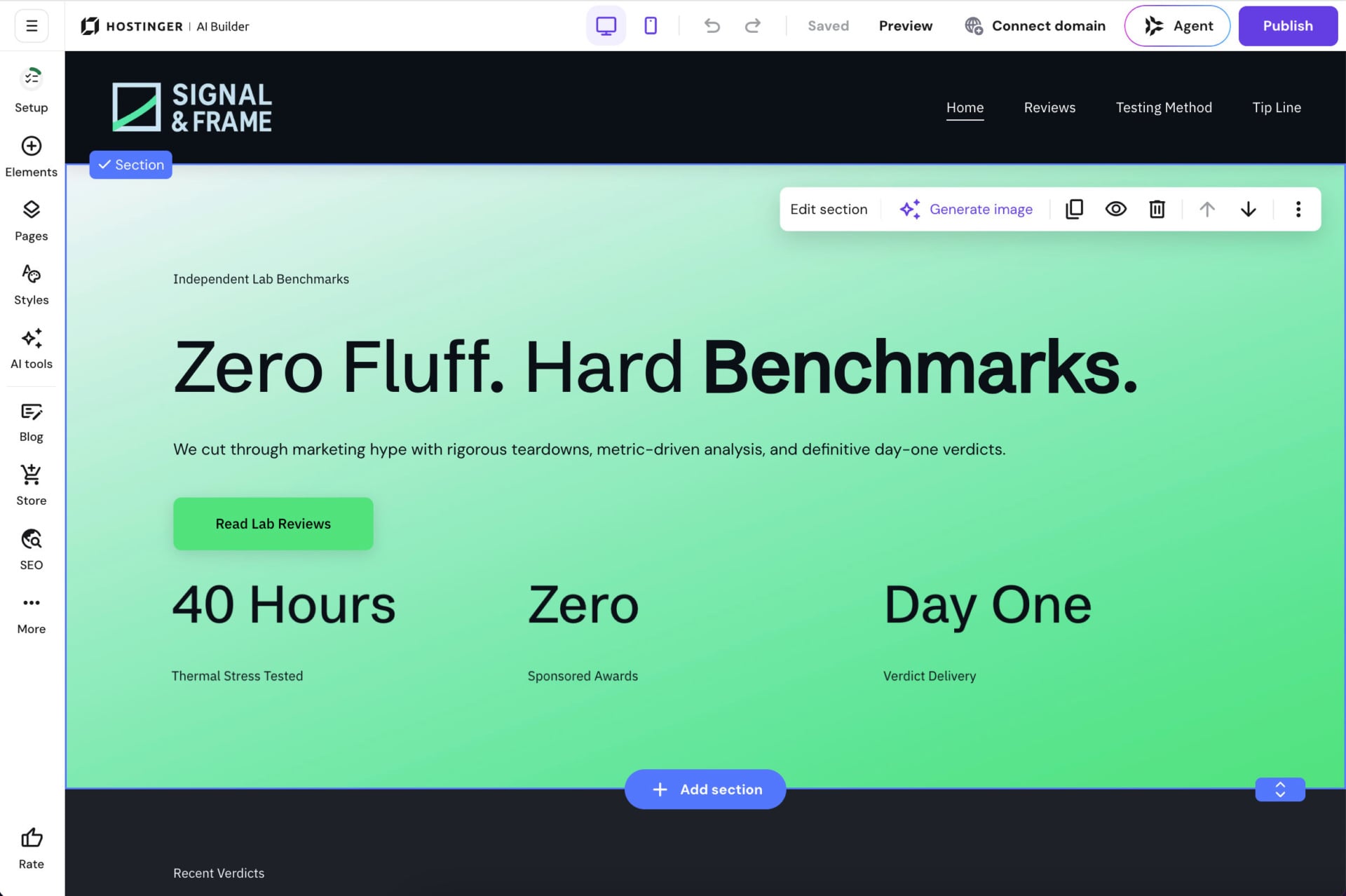Select Reviews in site navigation
This screenshot has width=1346, height=896.
point(1049,107)
